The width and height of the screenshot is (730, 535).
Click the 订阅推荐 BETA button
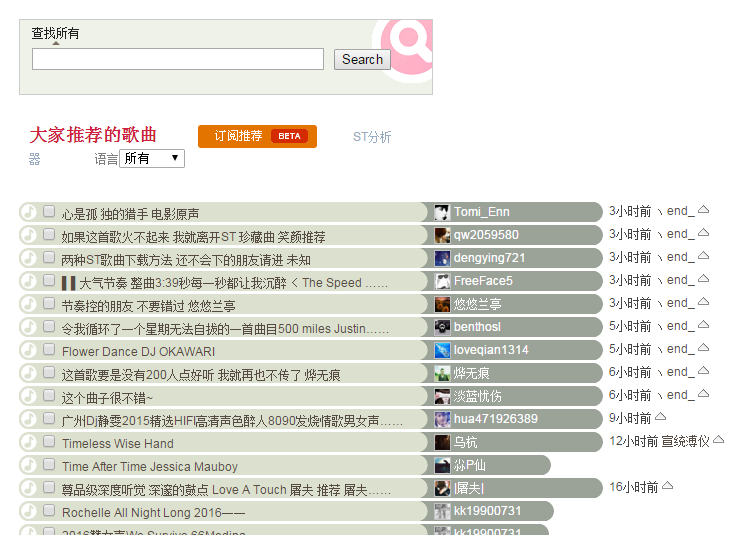[257, 136]
